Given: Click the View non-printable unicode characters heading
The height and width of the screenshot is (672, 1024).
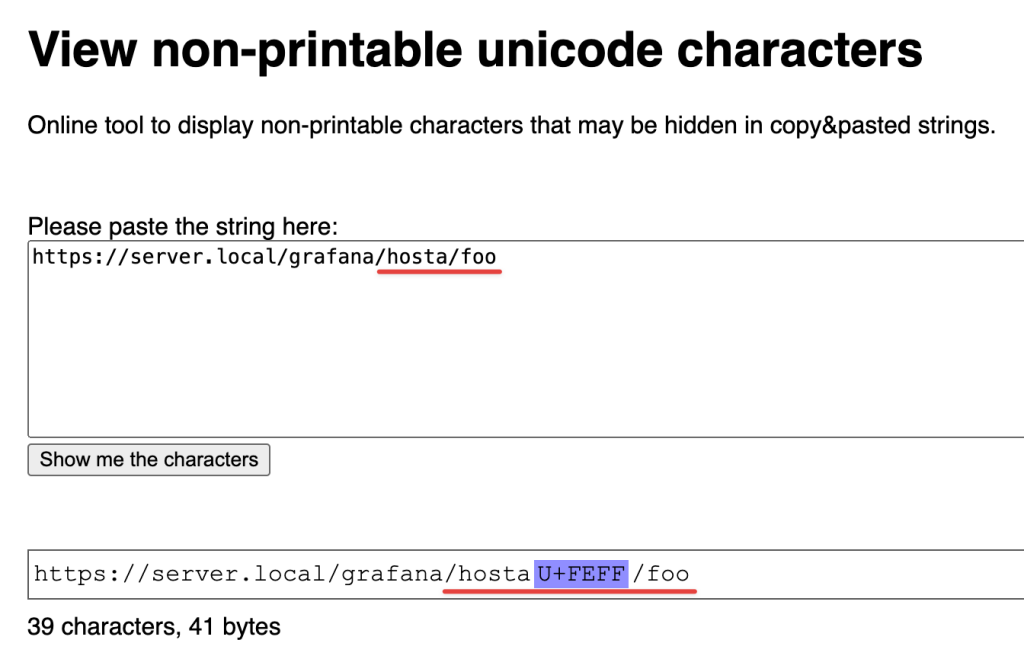Looking at the screenshot, I should pyautogui.click(x=475, y=50).
